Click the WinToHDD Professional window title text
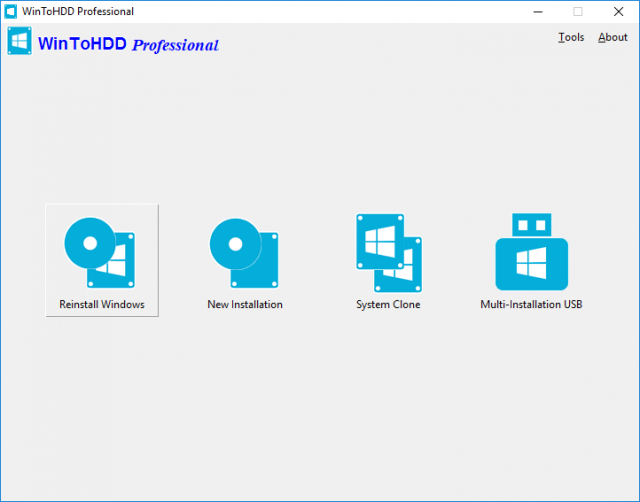The width and height of the screenshot is (640, 502). pos(78,11)
